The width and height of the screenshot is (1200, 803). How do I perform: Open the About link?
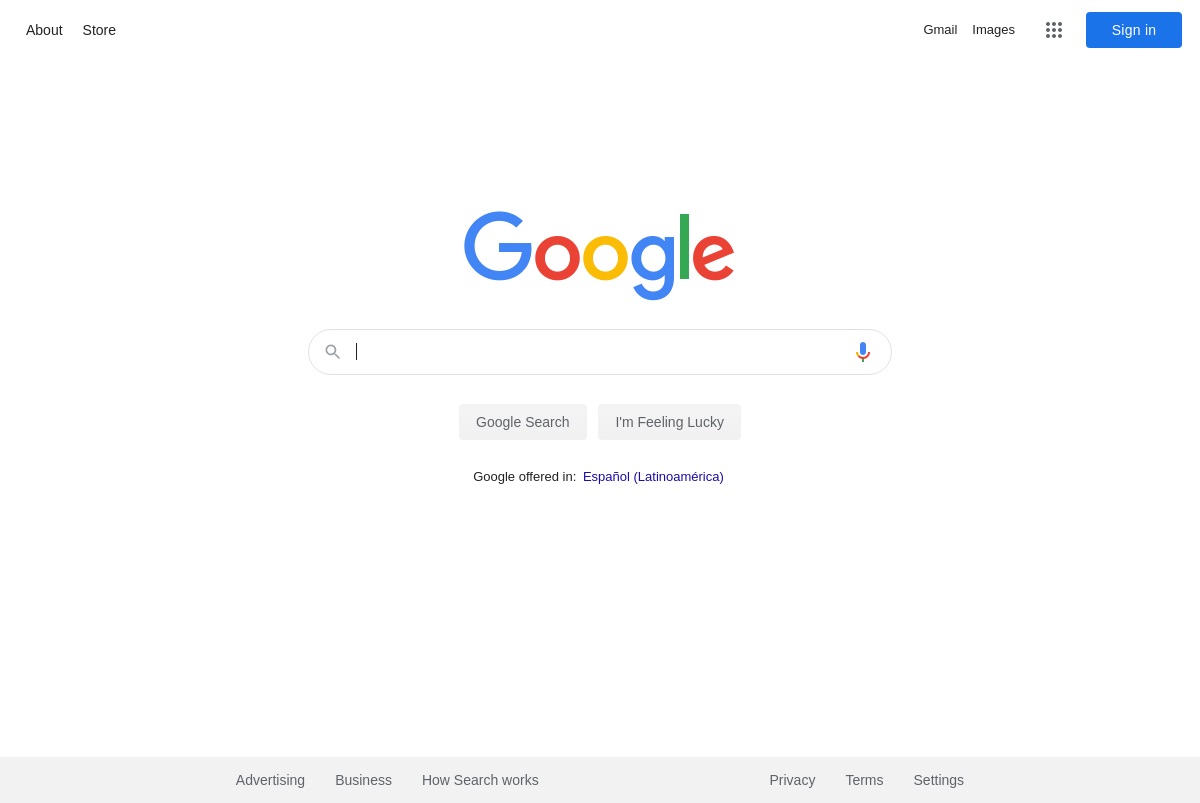pyautogui.click(x=44, y=30)
